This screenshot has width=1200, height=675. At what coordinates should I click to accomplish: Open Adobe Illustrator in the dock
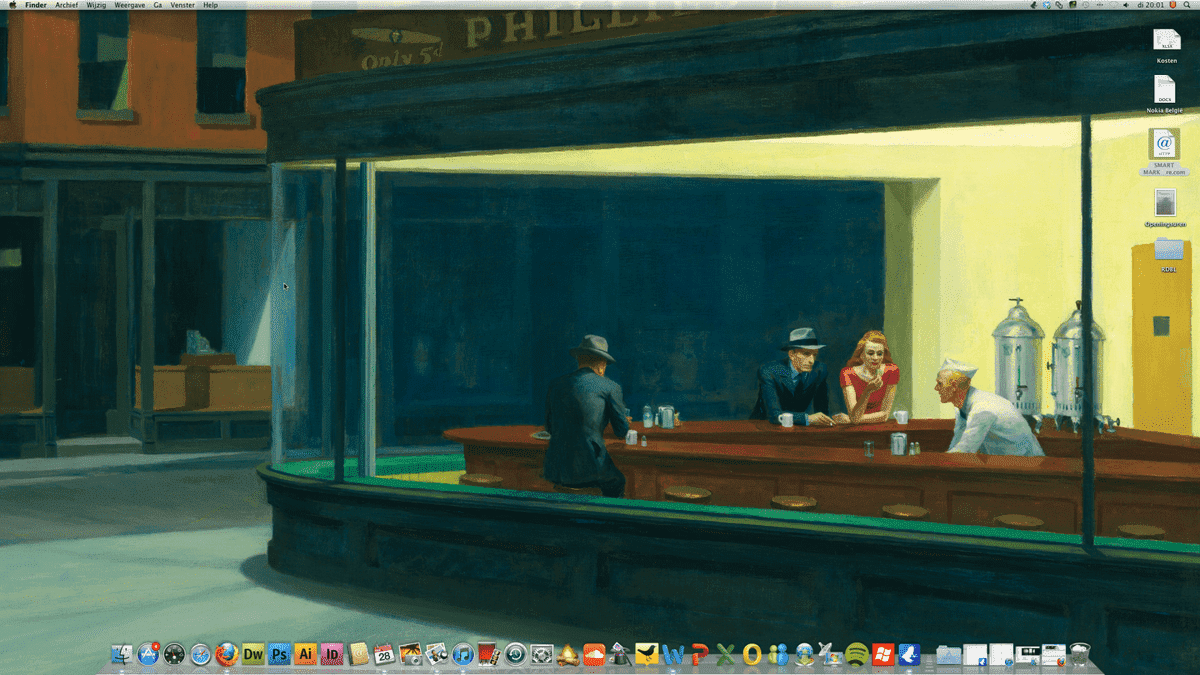pyautogui.click(x=306, y=655)
